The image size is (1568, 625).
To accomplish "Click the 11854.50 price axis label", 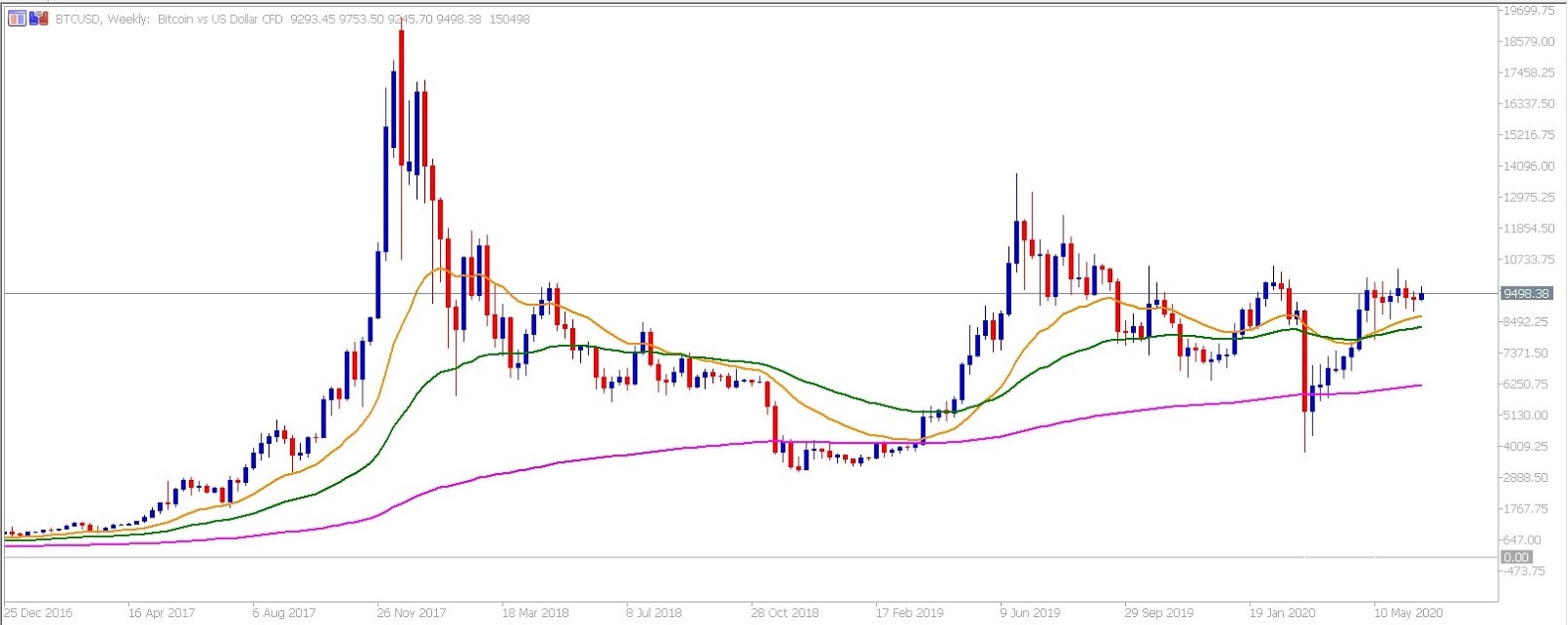I will (x=1528, y=228).
